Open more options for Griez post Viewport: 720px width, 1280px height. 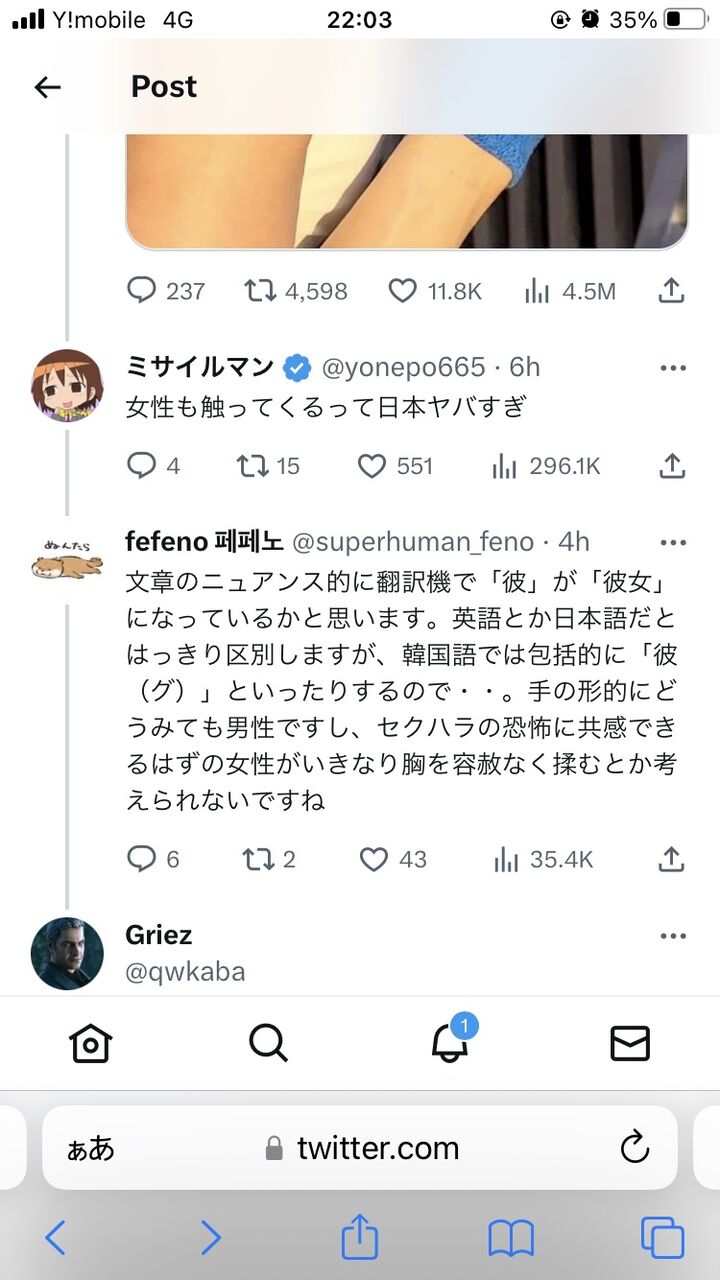(673, 936)
